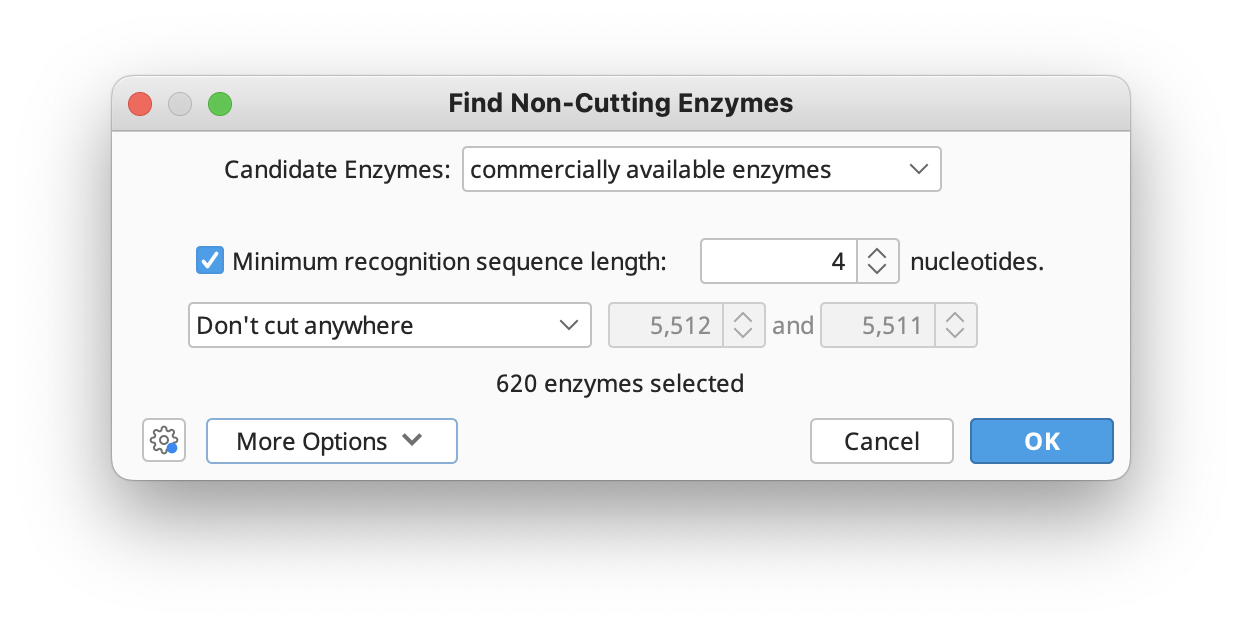The height and width of the screenshot is (628, 1242).
Task: Close the Find Non-Cutting Enzymes dialog
Action: click(x=140, y=103)
